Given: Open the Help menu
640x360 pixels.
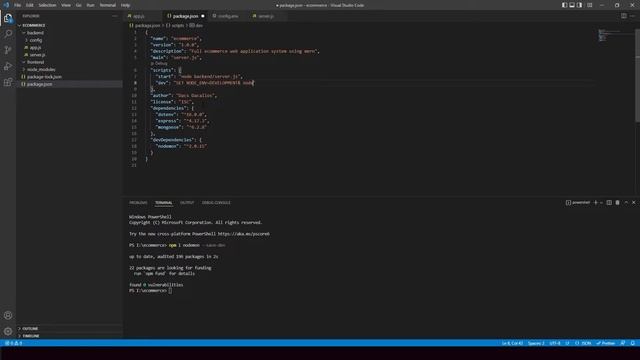Looking at the screenshot, I should click(x=125, y=5).
